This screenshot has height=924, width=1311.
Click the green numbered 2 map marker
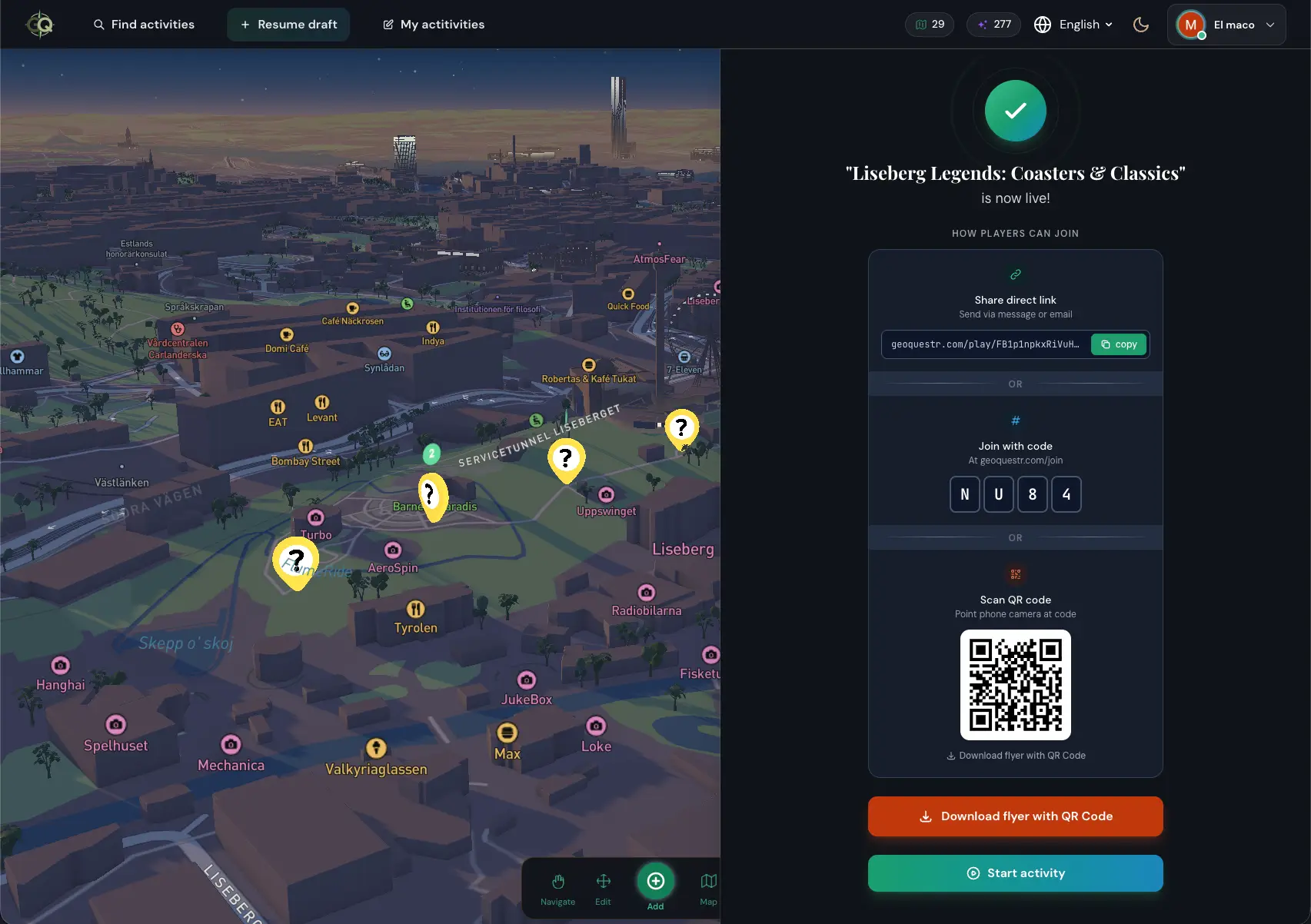tap(431, 454)
